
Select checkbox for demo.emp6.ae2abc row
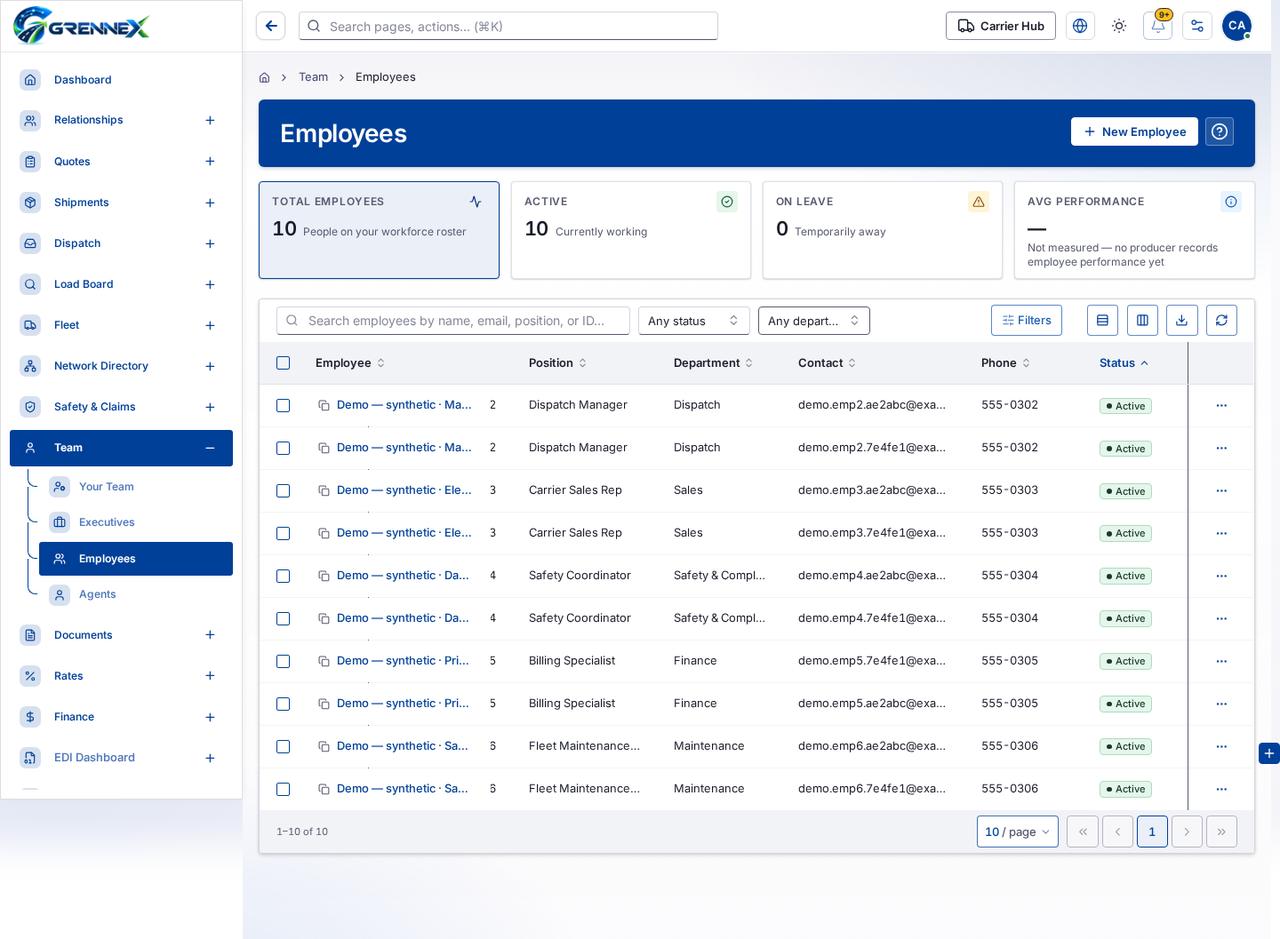click(283, 746)
